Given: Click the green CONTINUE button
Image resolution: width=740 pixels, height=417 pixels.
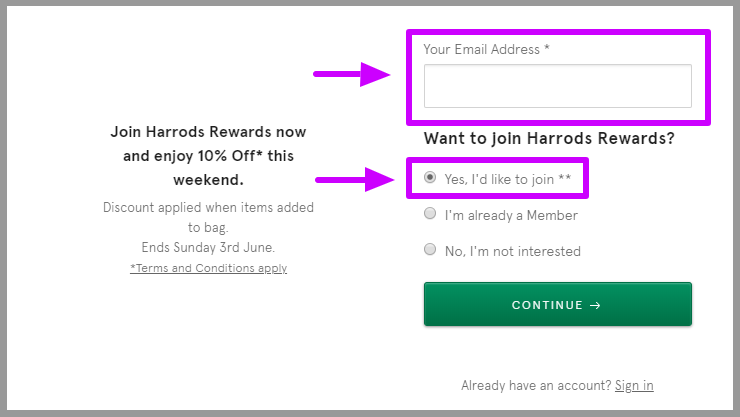Looking at the screenshot, I should (x=558, y=304).
